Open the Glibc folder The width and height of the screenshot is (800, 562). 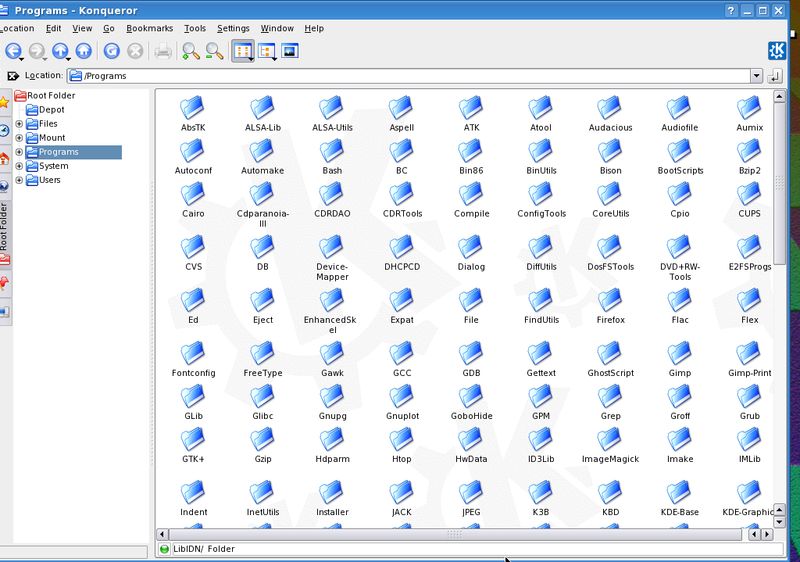tap(262, 402)
